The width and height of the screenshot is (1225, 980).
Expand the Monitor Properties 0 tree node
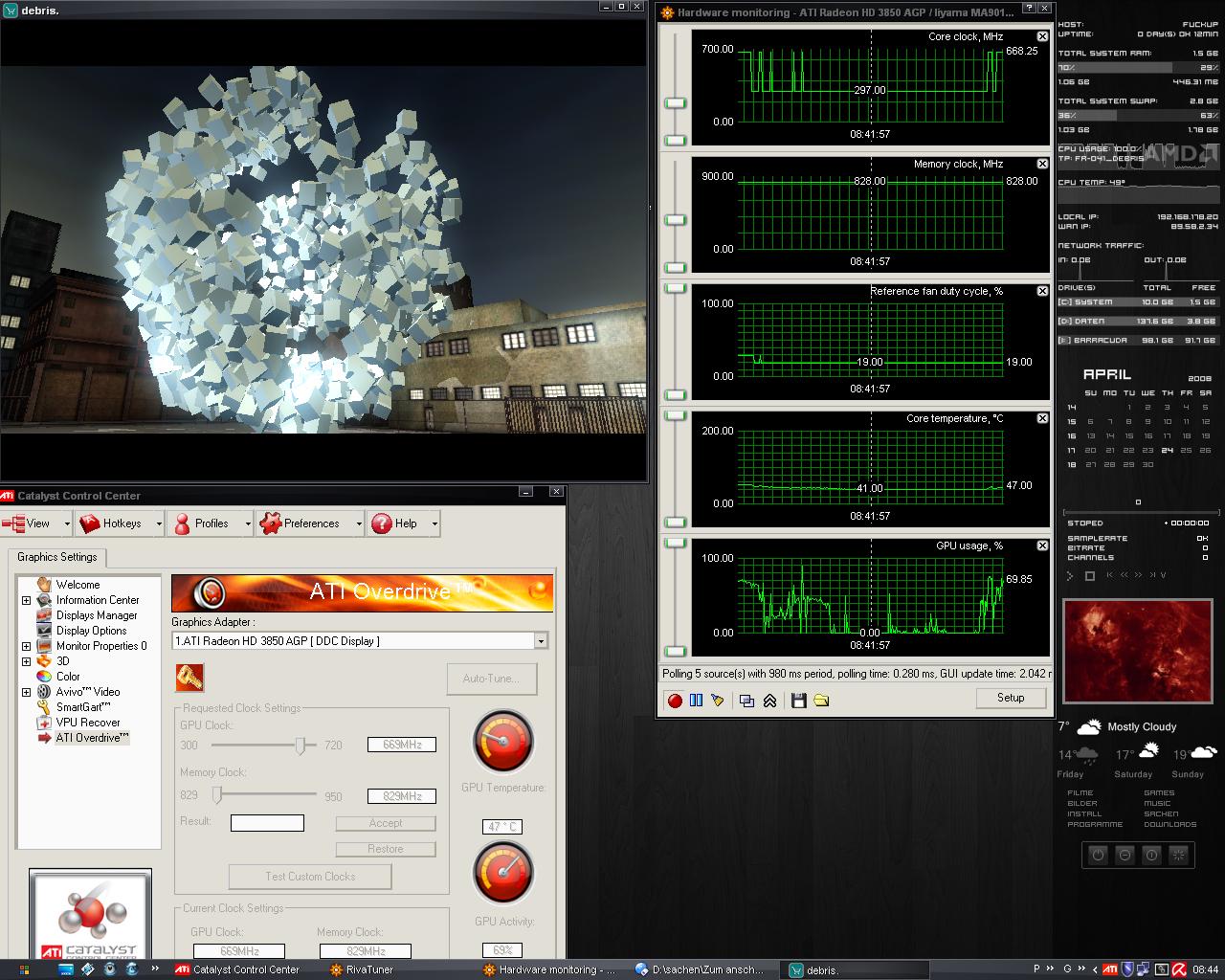26,646
